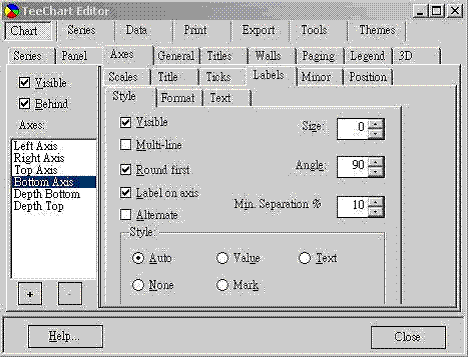468x360 pixels.
Task: Open the Legend sub-tab
Action: pyautogui.click(x=367, y=56)
